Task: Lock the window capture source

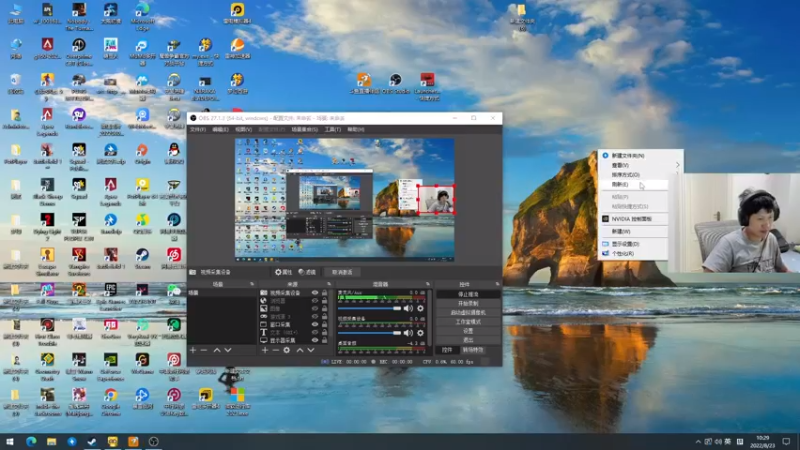Action: [x=324, y=324]
